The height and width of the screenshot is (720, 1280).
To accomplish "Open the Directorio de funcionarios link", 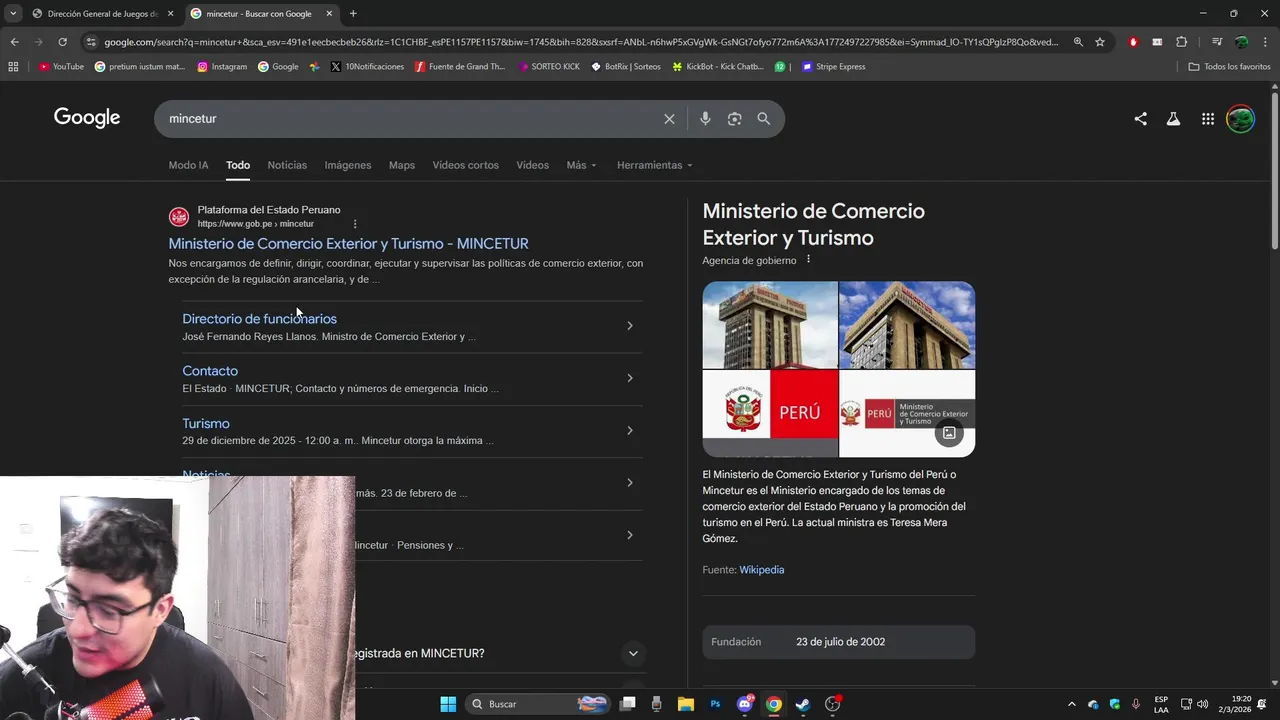I will tap(259, 319).
